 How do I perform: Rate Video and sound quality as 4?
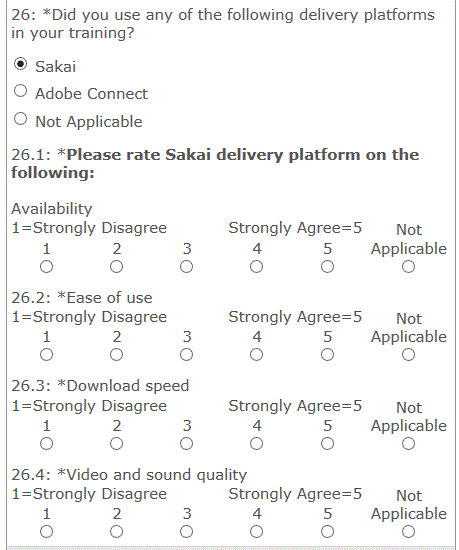(x=257, y=532)
